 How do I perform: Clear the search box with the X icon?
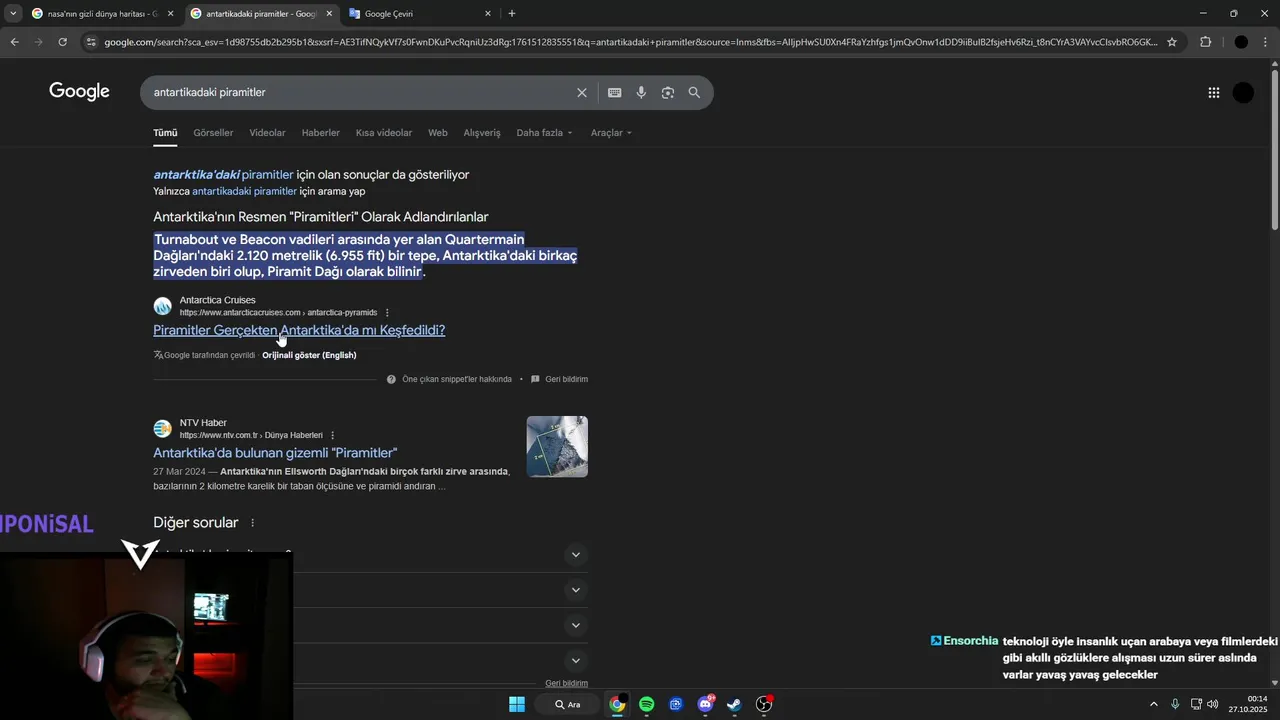(x=582, y=92)
